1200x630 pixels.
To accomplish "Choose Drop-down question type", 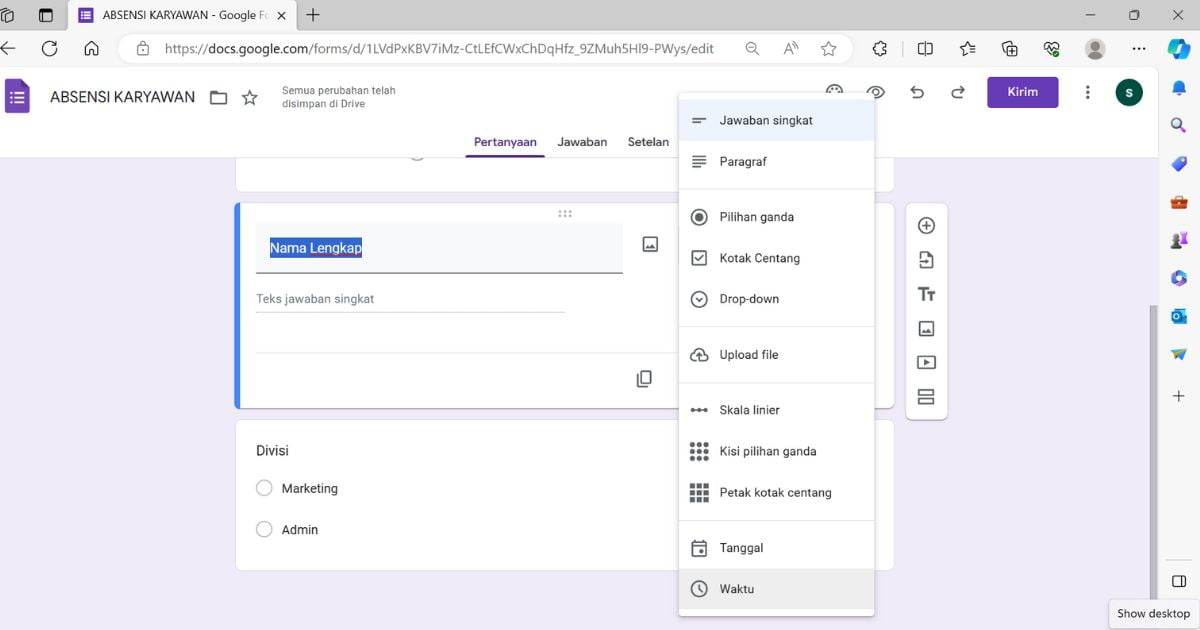I will click(x=776, y=299).
